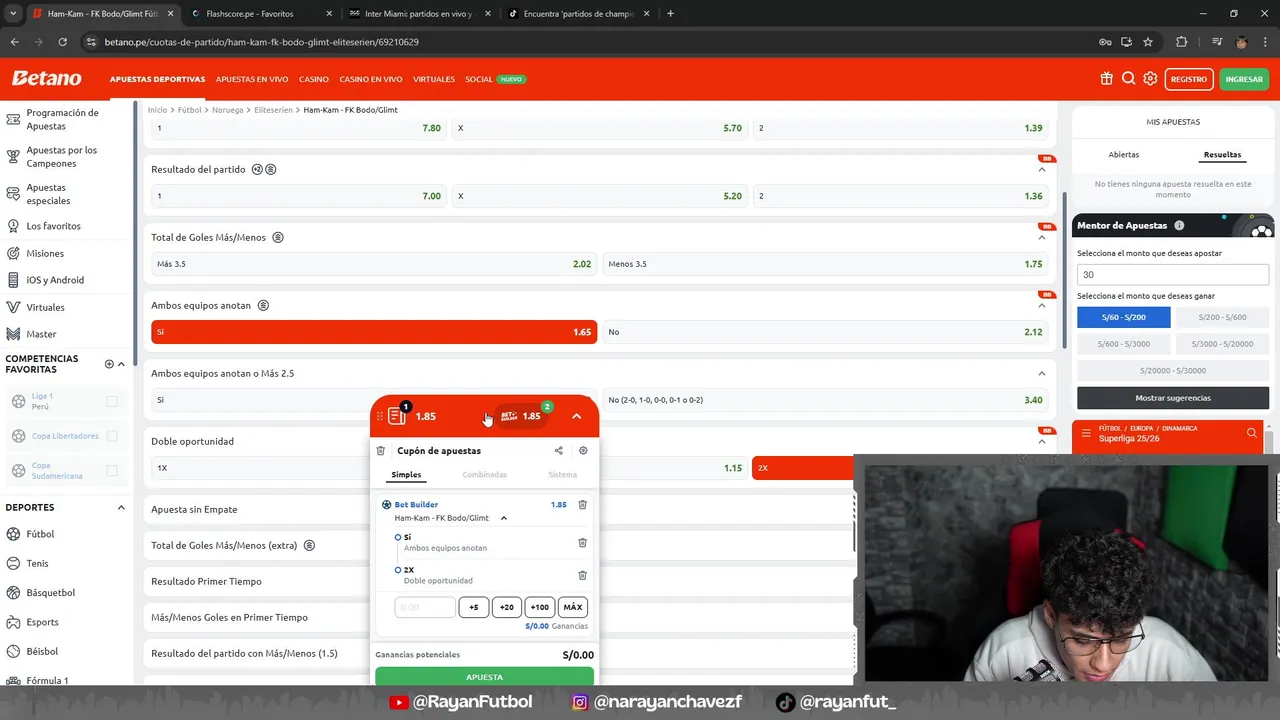The image size is (1280, 720).
Task: Open the Esports controller icon in sidebar
Action: pyautogui.click(x=13, y=622)
